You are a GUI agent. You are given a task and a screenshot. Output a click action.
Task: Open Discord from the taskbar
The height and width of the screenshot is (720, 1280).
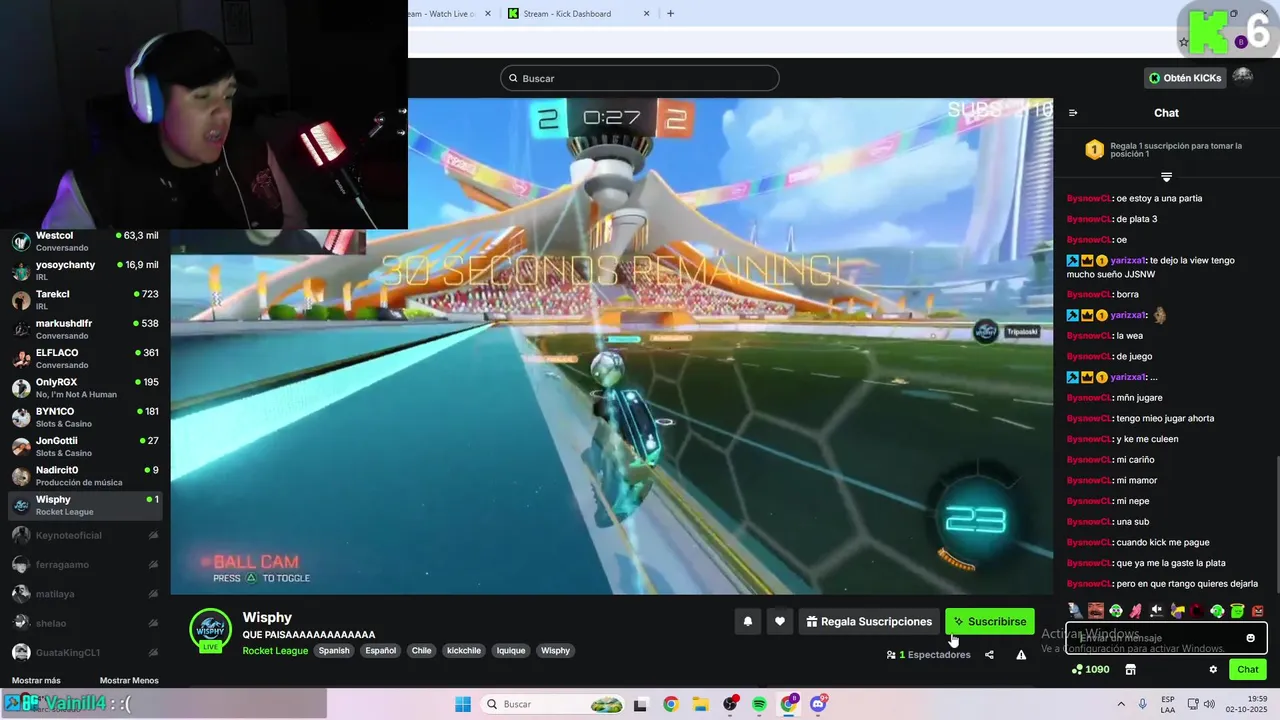(x=818, y=704)
